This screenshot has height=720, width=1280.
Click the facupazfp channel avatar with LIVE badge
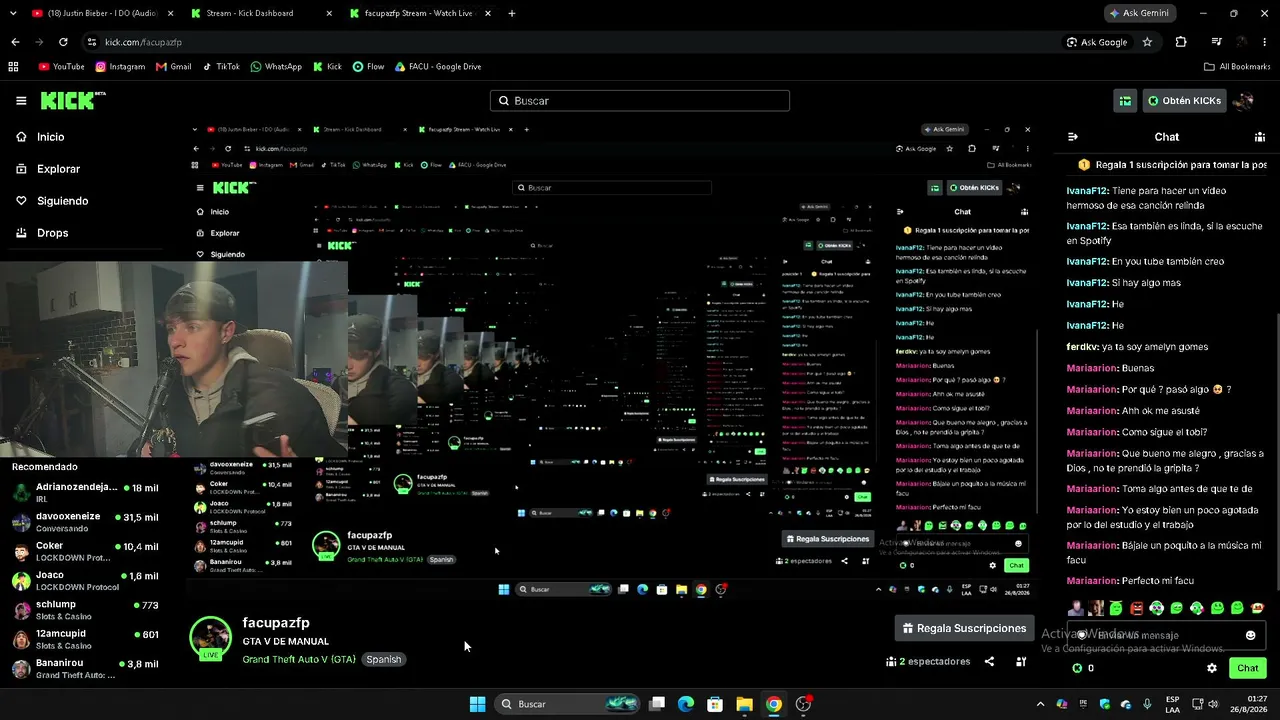pyautogui.click(x=210, y=638)
